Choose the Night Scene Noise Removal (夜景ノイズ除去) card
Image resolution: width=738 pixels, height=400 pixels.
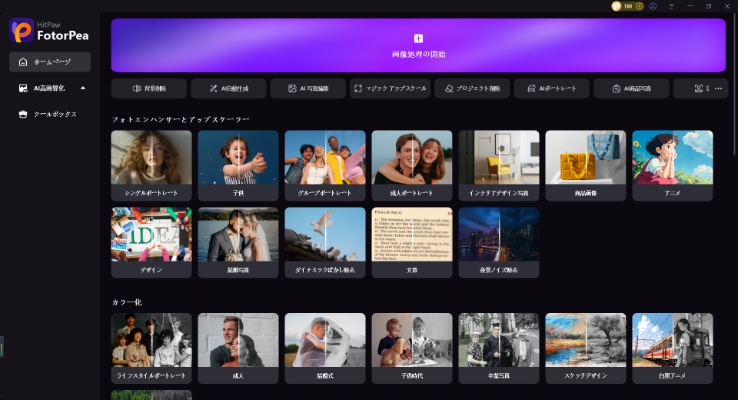(x=499, y=242)
